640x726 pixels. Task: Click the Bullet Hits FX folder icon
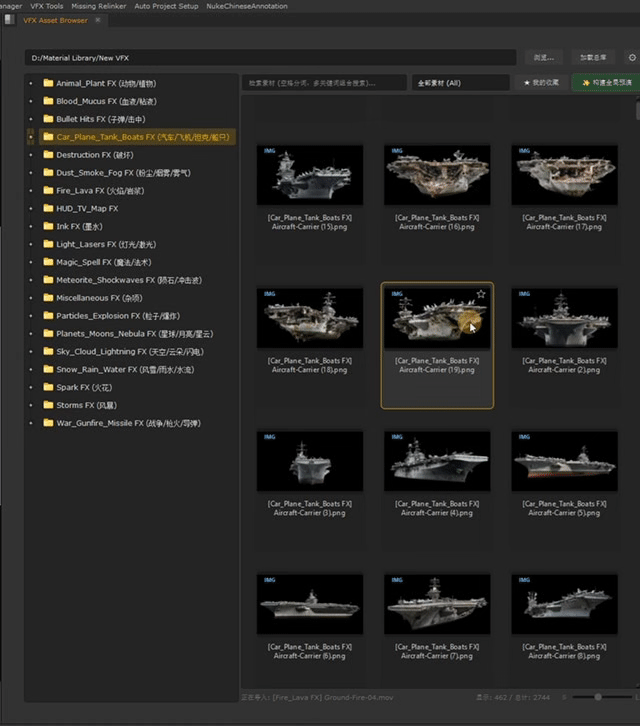coord(48,119)
